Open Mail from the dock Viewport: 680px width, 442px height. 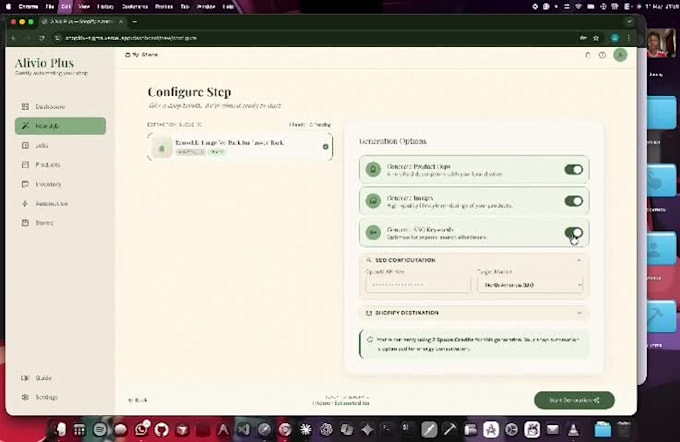[x=552, y=429]
